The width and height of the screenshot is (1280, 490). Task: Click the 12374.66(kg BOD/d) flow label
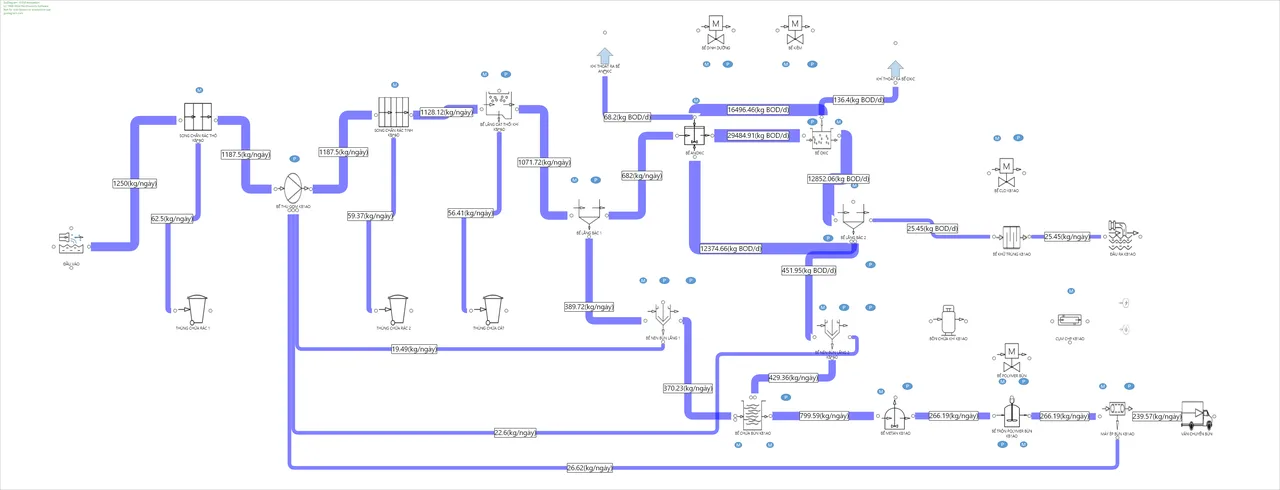click(x=733, y=248)
